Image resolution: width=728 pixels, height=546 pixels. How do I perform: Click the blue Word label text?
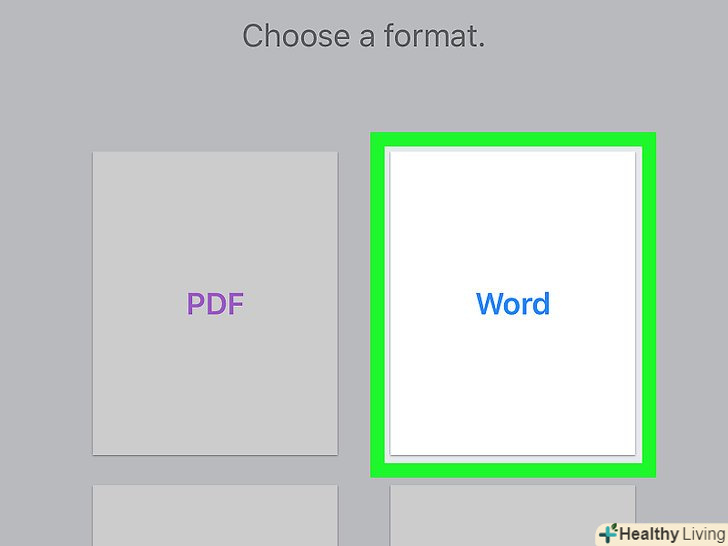click(512, 304)
